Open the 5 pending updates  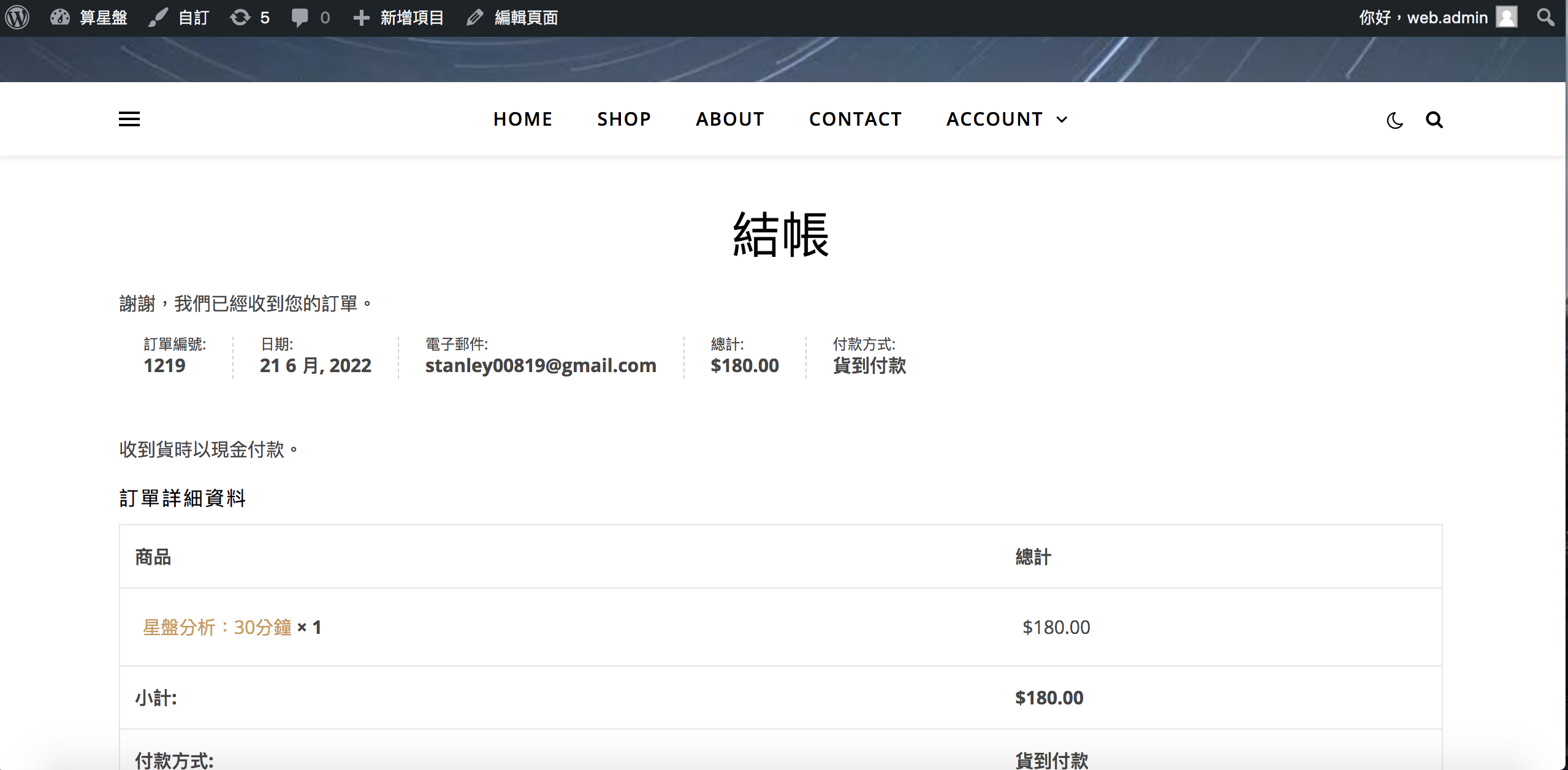pyautogui.click(x=250, y=17)
